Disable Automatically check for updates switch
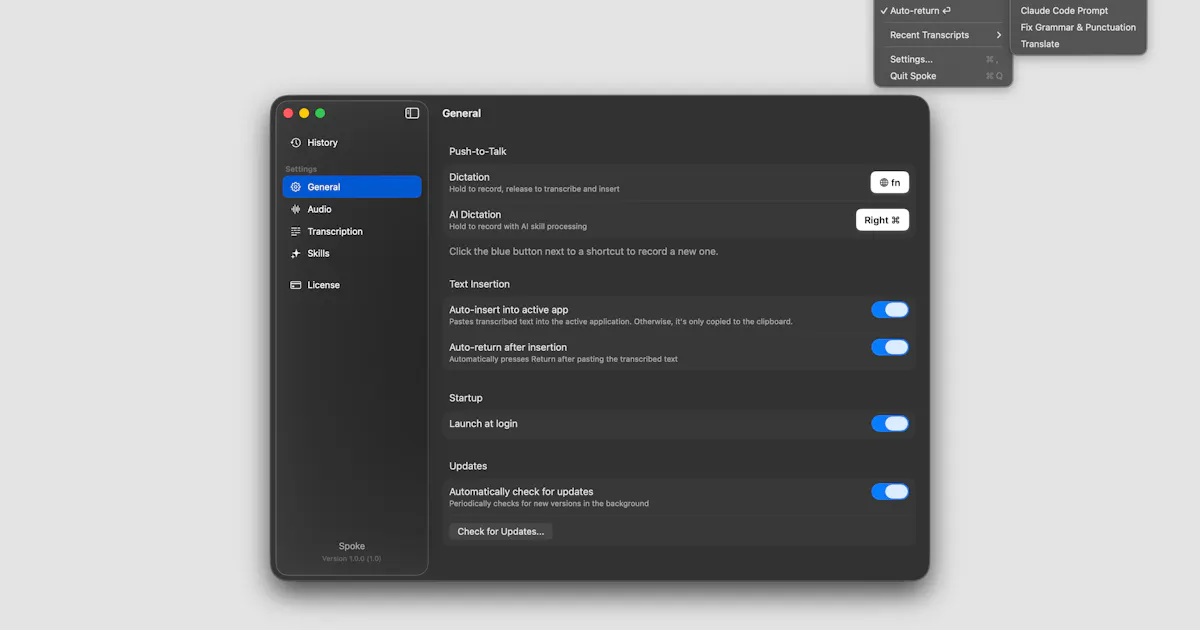The image size is (1200, 630). coord(890,491)
